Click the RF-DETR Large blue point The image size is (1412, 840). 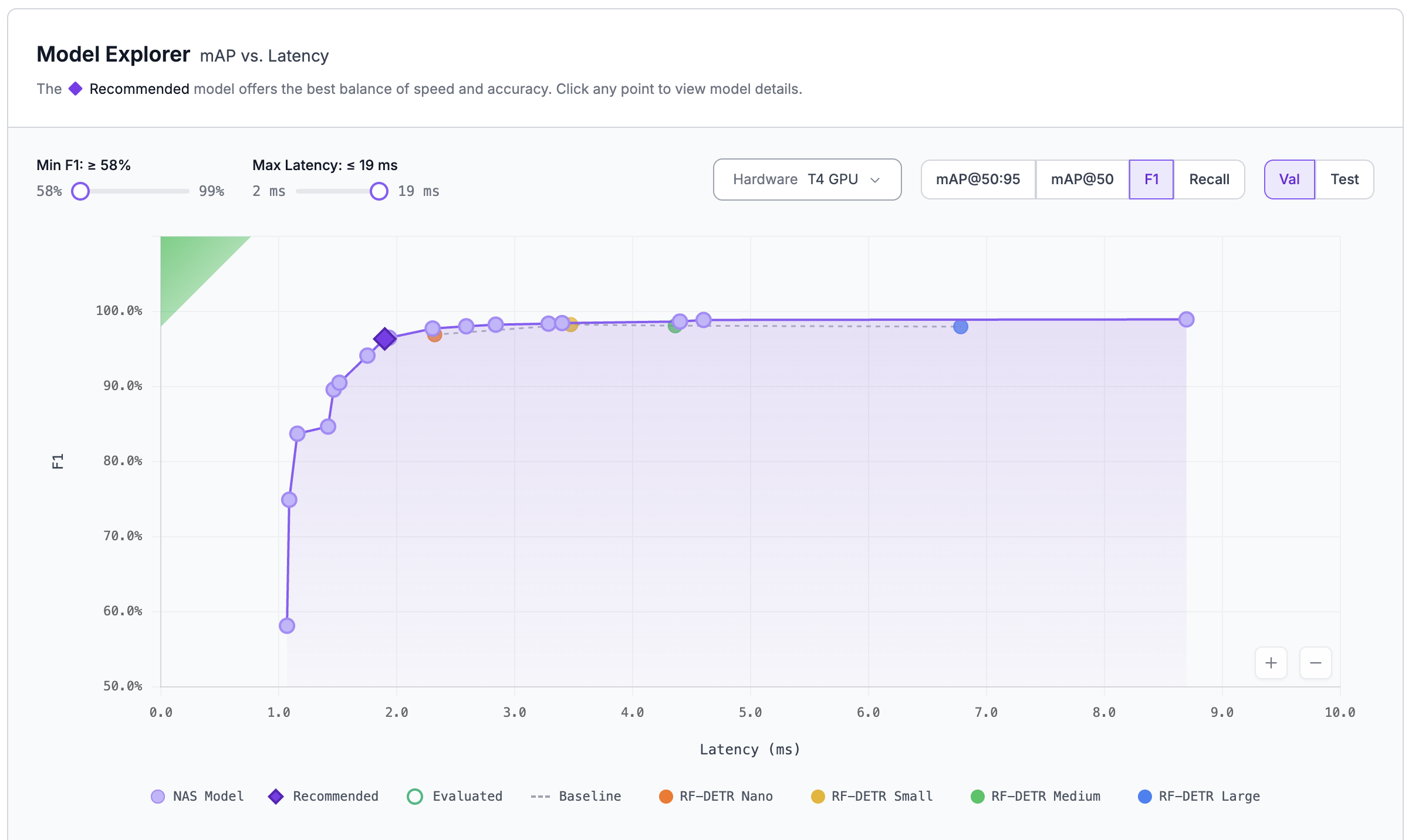[x=960, y=326]
